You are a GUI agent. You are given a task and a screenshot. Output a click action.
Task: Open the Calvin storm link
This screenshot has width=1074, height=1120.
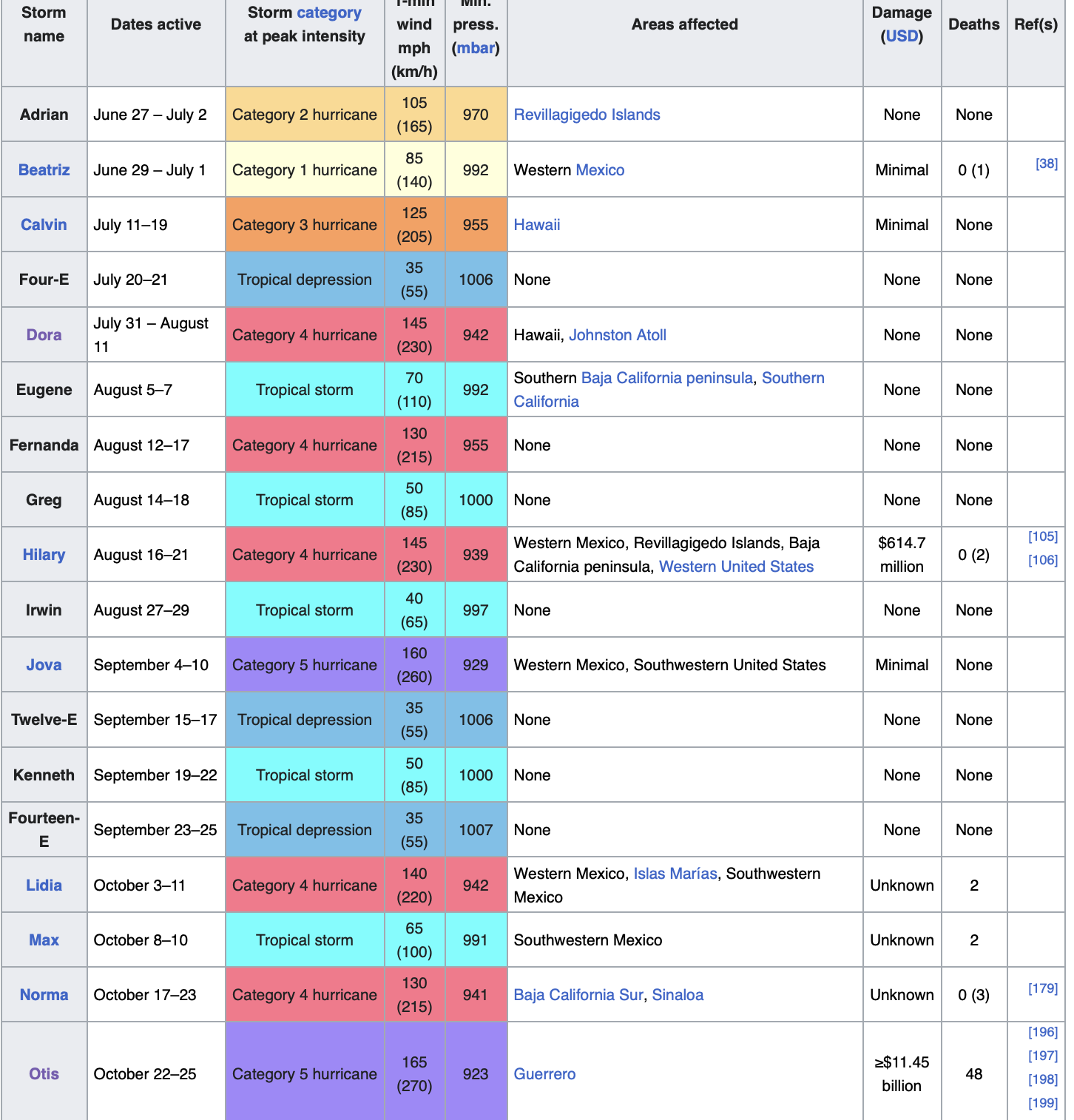44,225
